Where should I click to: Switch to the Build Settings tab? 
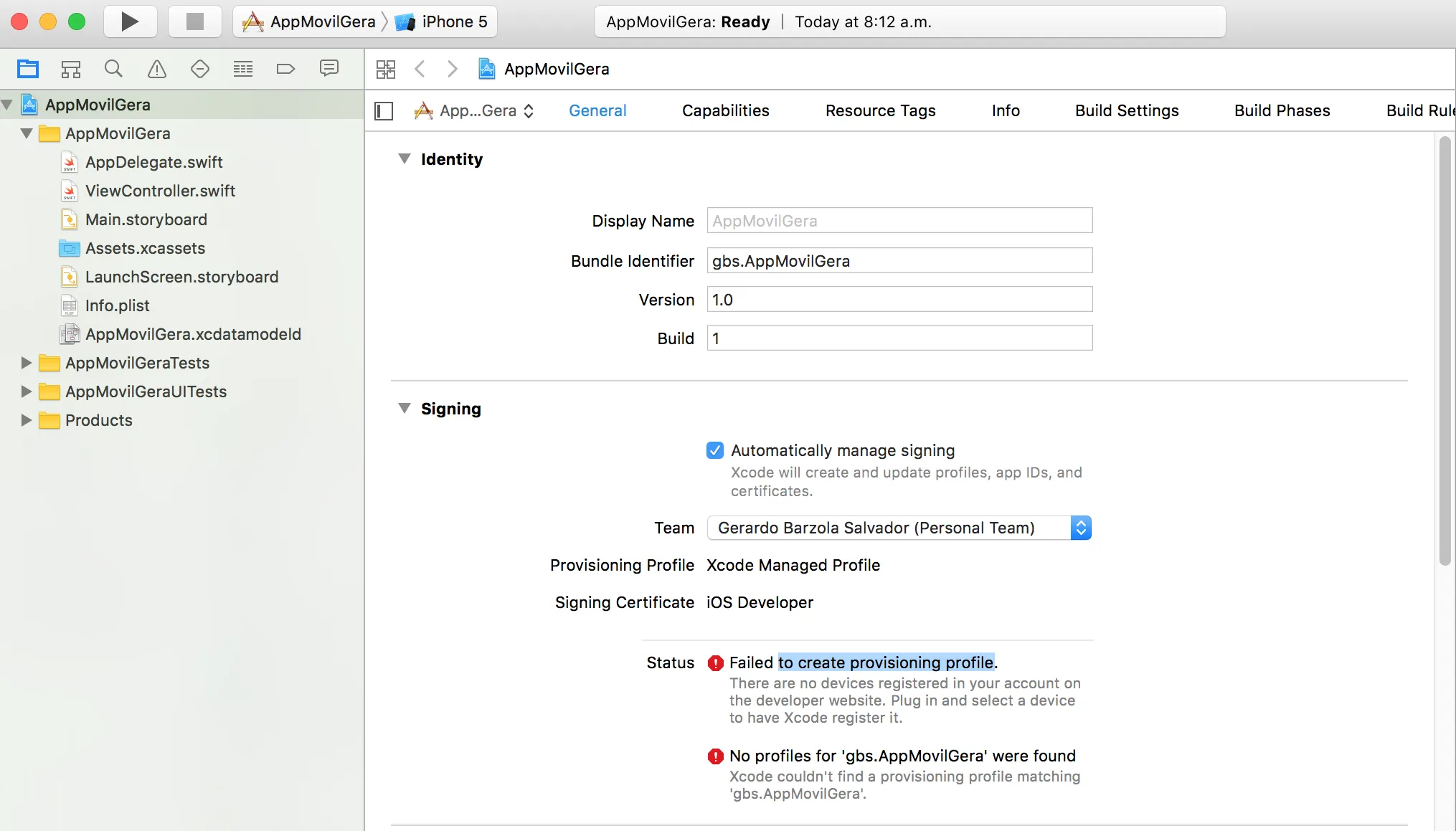(x=1126, y=110)
